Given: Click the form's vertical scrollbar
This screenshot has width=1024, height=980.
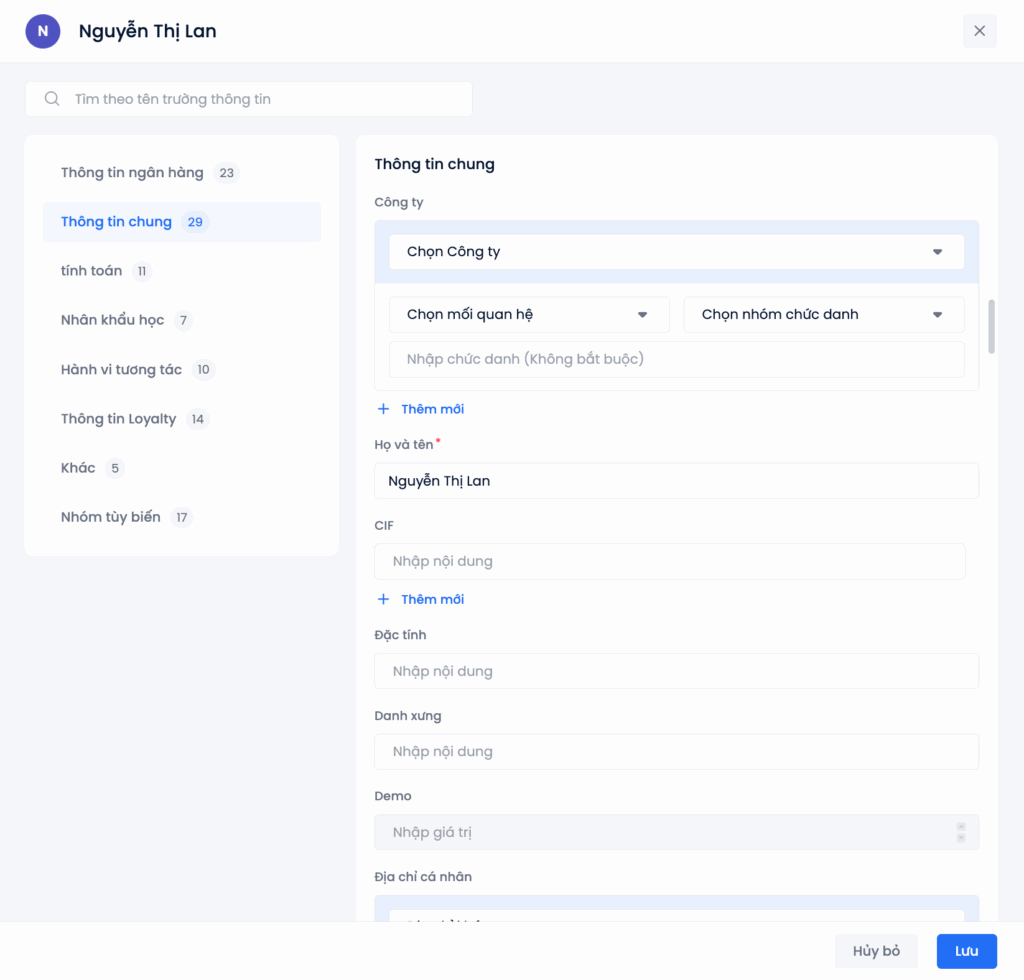Looking at the screenshot, I should [991, 326].
